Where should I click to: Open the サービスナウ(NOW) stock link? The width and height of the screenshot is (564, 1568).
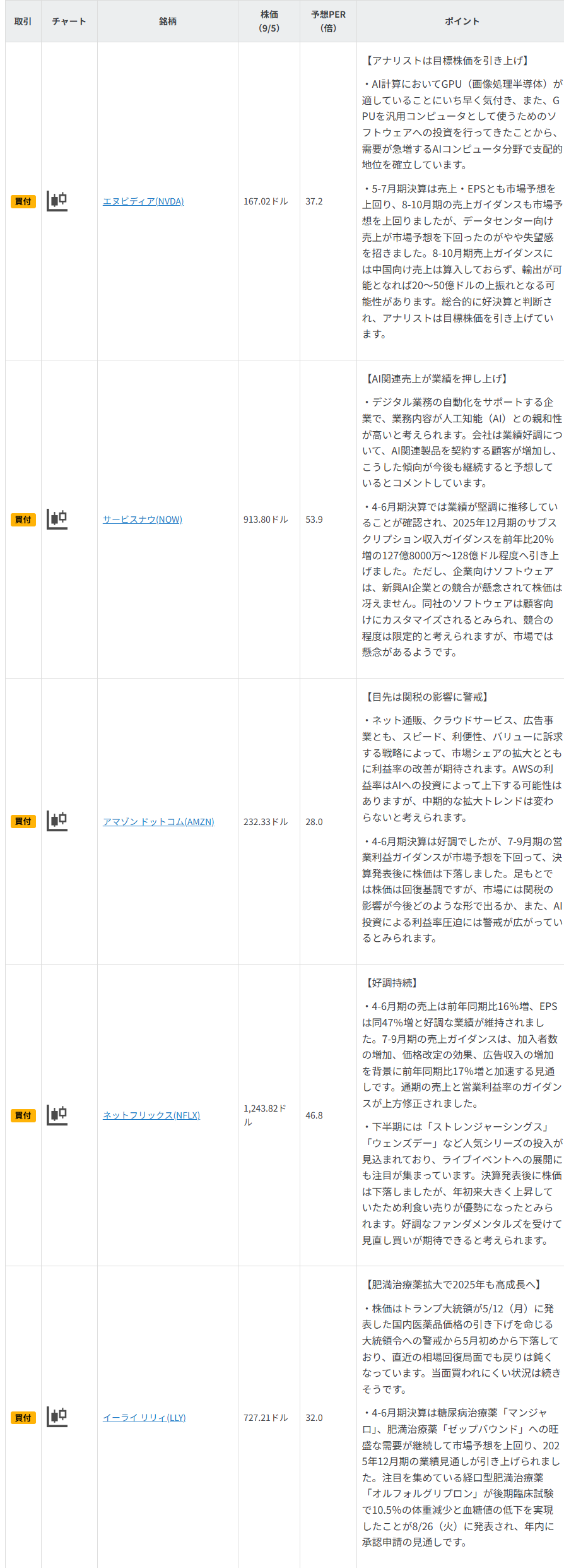[x=143, y=520]
